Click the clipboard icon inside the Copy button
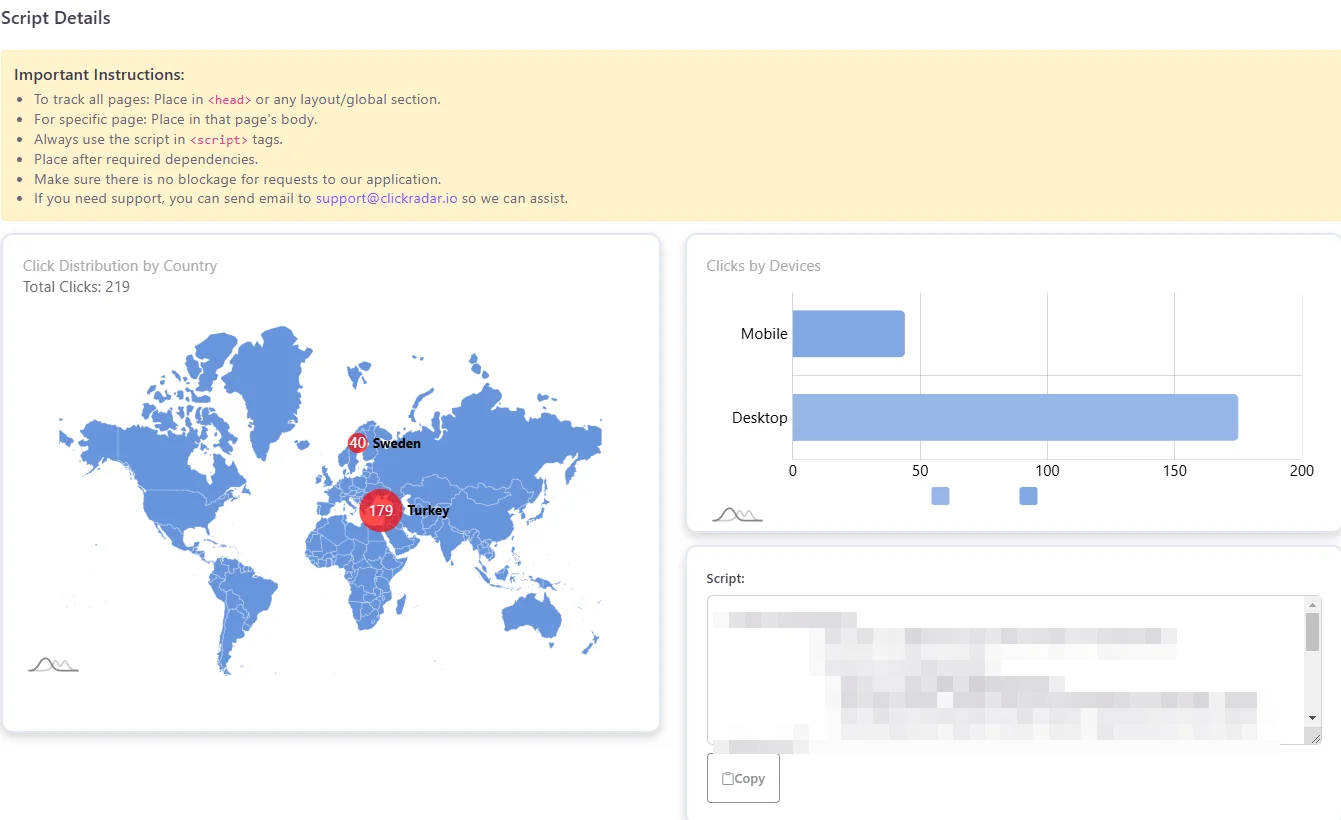This screenshot has height=820, width=1341. coord(729,777)
